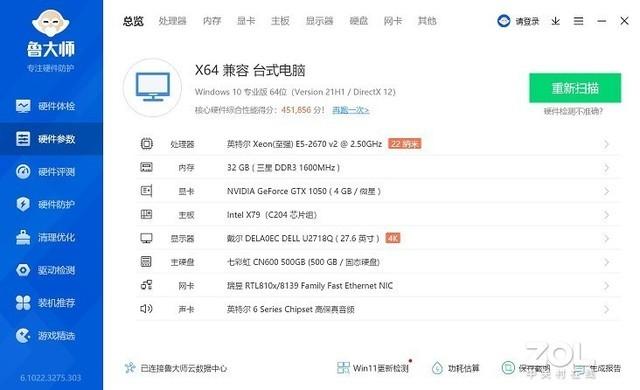Click 请登录 to sign in
The height and width of the screenshot is (390, 640).
tap(527, 21)
